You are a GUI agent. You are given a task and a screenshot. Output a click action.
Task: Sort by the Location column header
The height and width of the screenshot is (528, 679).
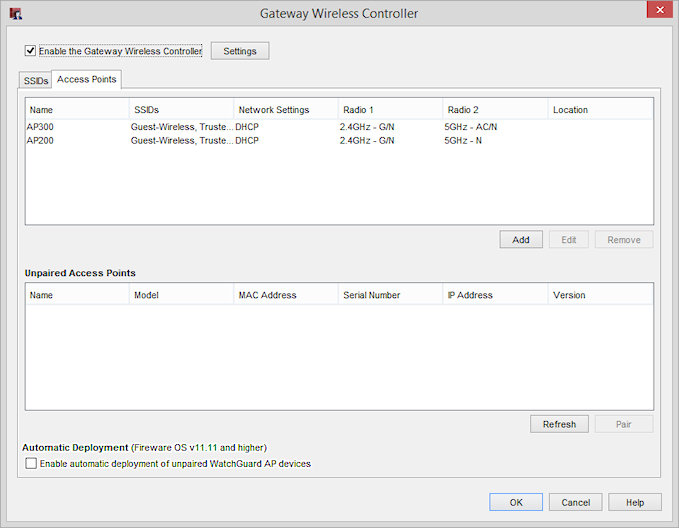pos(600,110)
